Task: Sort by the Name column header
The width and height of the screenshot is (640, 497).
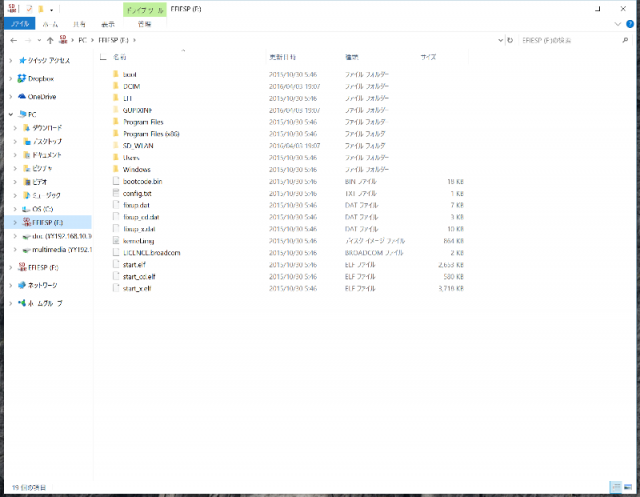Action: (x=120, y=57)
